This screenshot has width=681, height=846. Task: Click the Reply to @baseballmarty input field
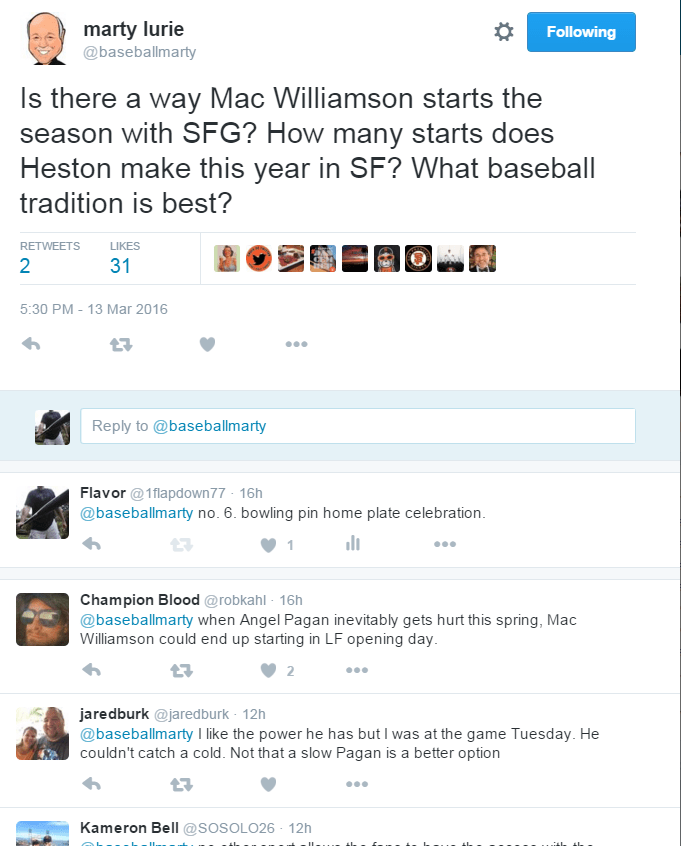(358, 426)
